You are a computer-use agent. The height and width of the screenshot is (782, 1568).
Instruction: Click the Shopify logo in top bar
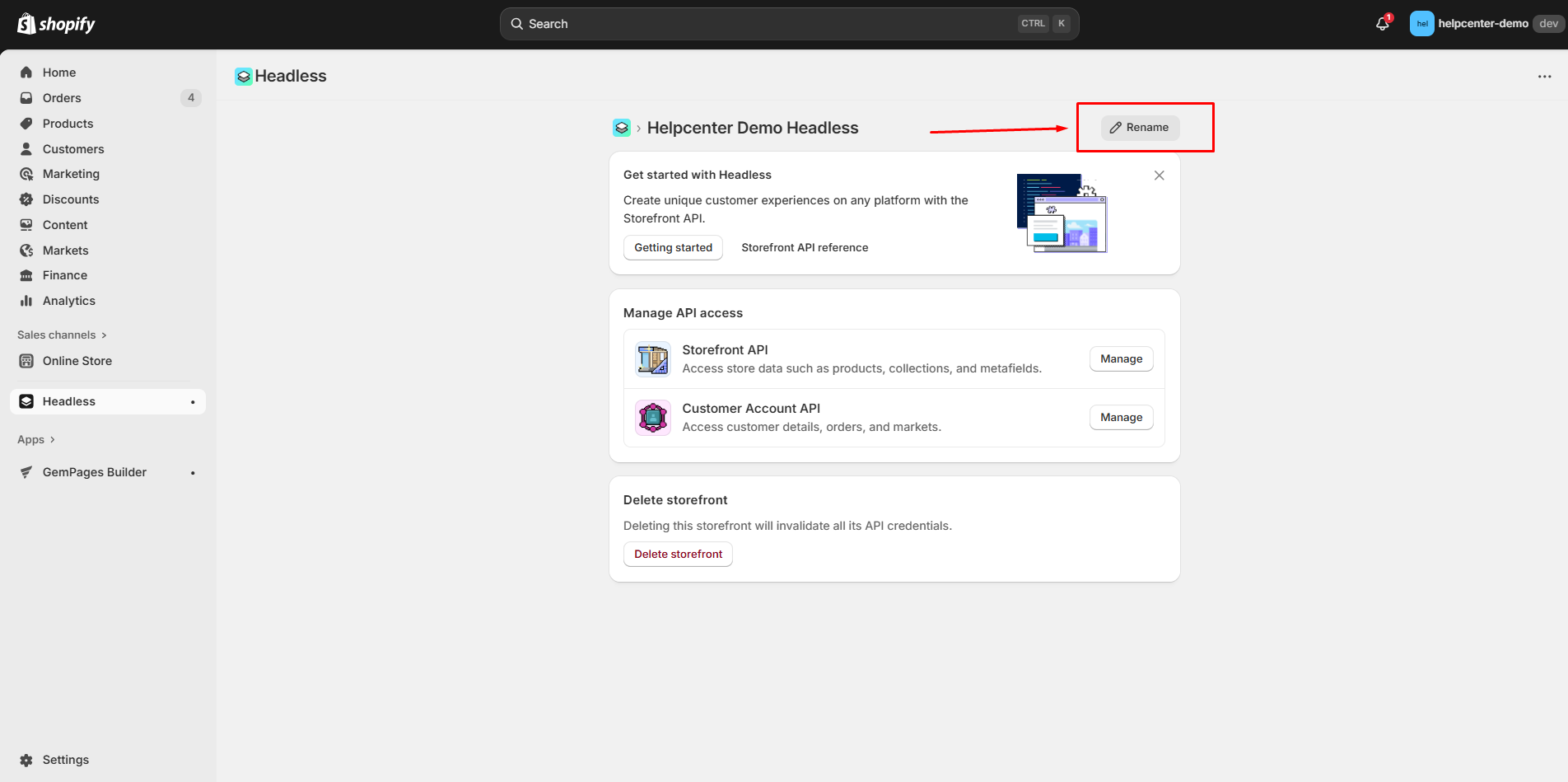click(56, 24)
